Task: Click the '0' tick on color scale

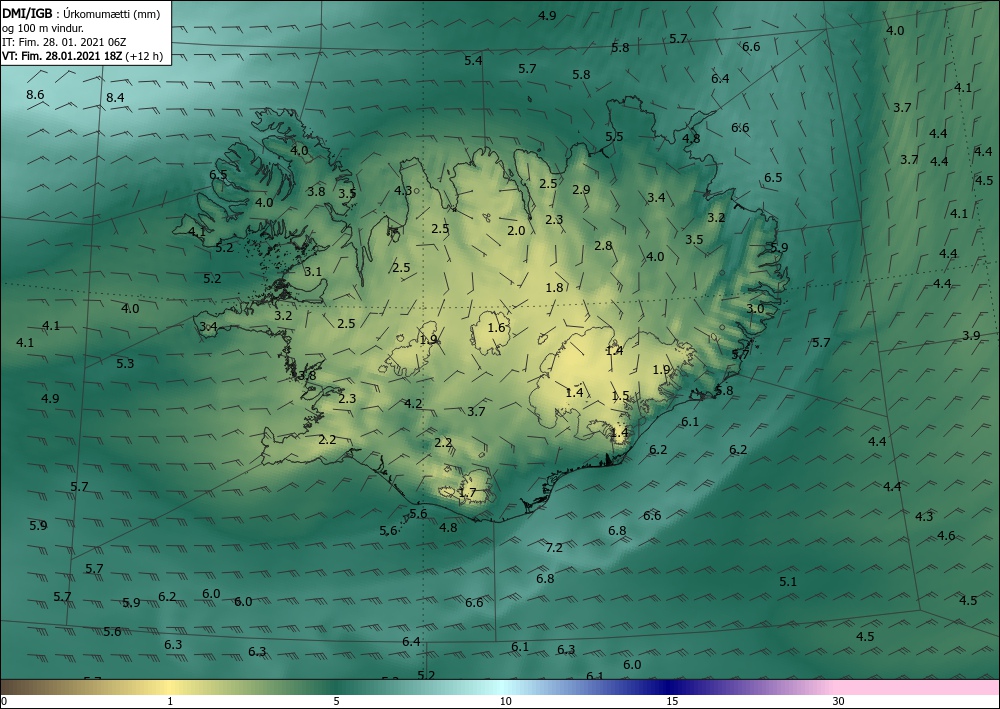Action: coord(4,701)
